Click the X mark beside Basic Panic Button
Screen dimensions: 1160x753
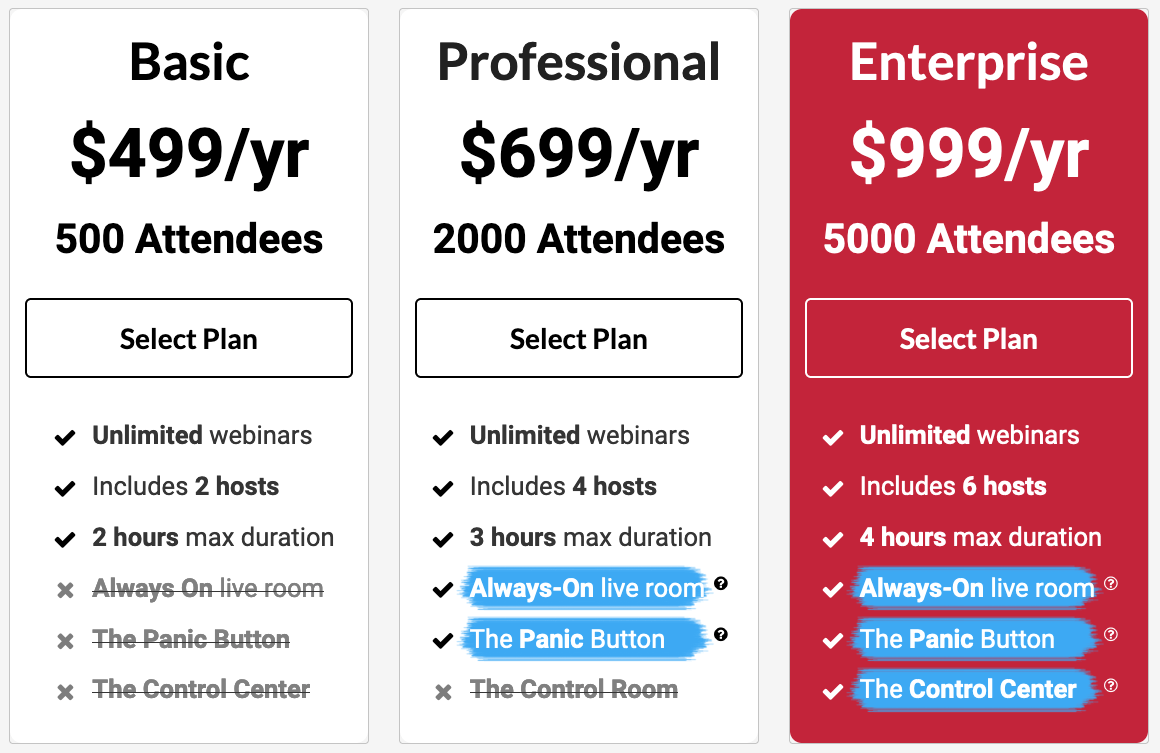click(x=65, y=641)
